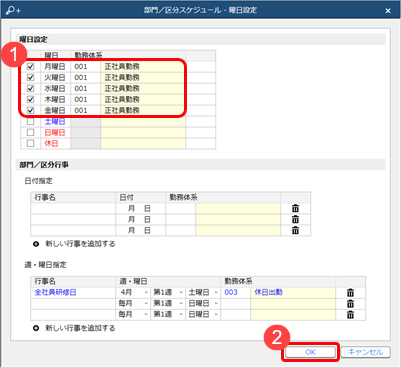Image resolution: width=401 pixels, height=368 pixels.
Task: Close the 曜日設定 dialog window
Action: [x=388, y=11]
